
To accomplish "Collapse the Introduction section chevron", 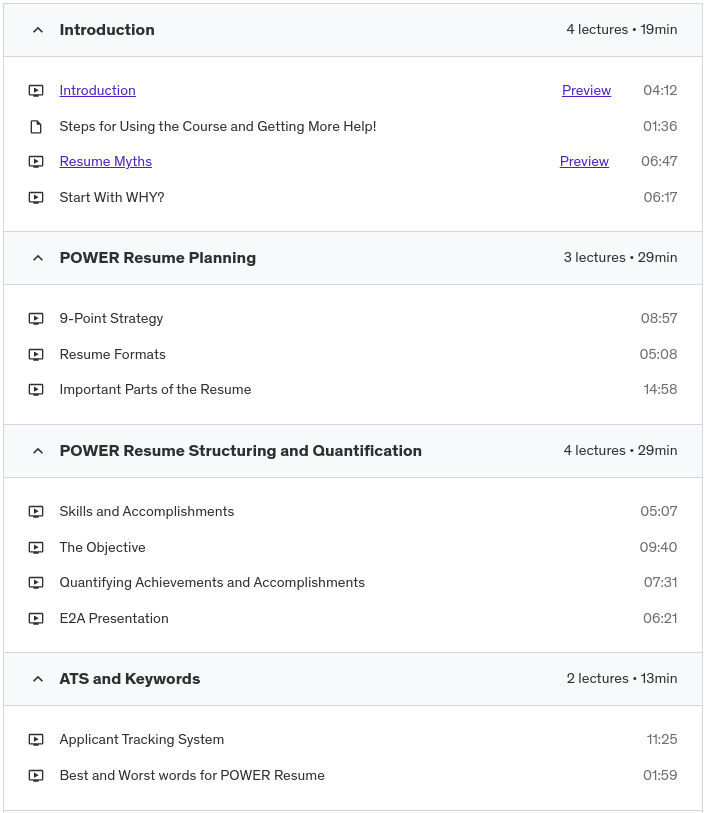I will coord(38,30).
